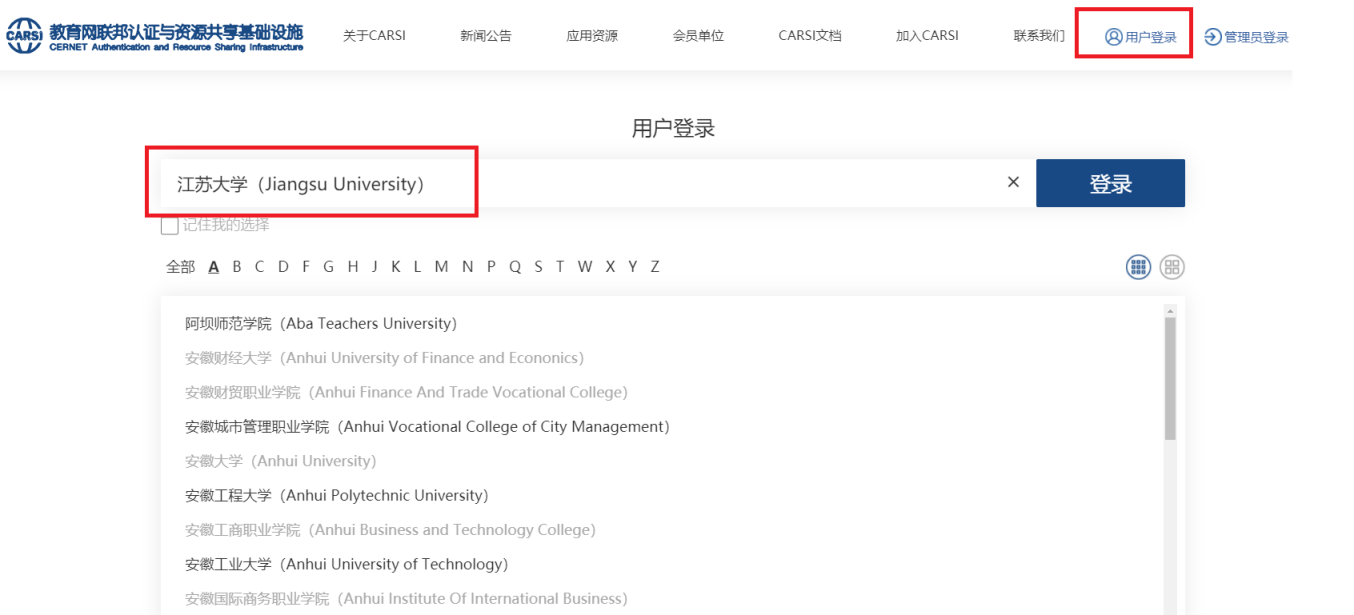Filter universities by letter G
This screenshot has width=1354, height=615.
(x=328, y=267)
